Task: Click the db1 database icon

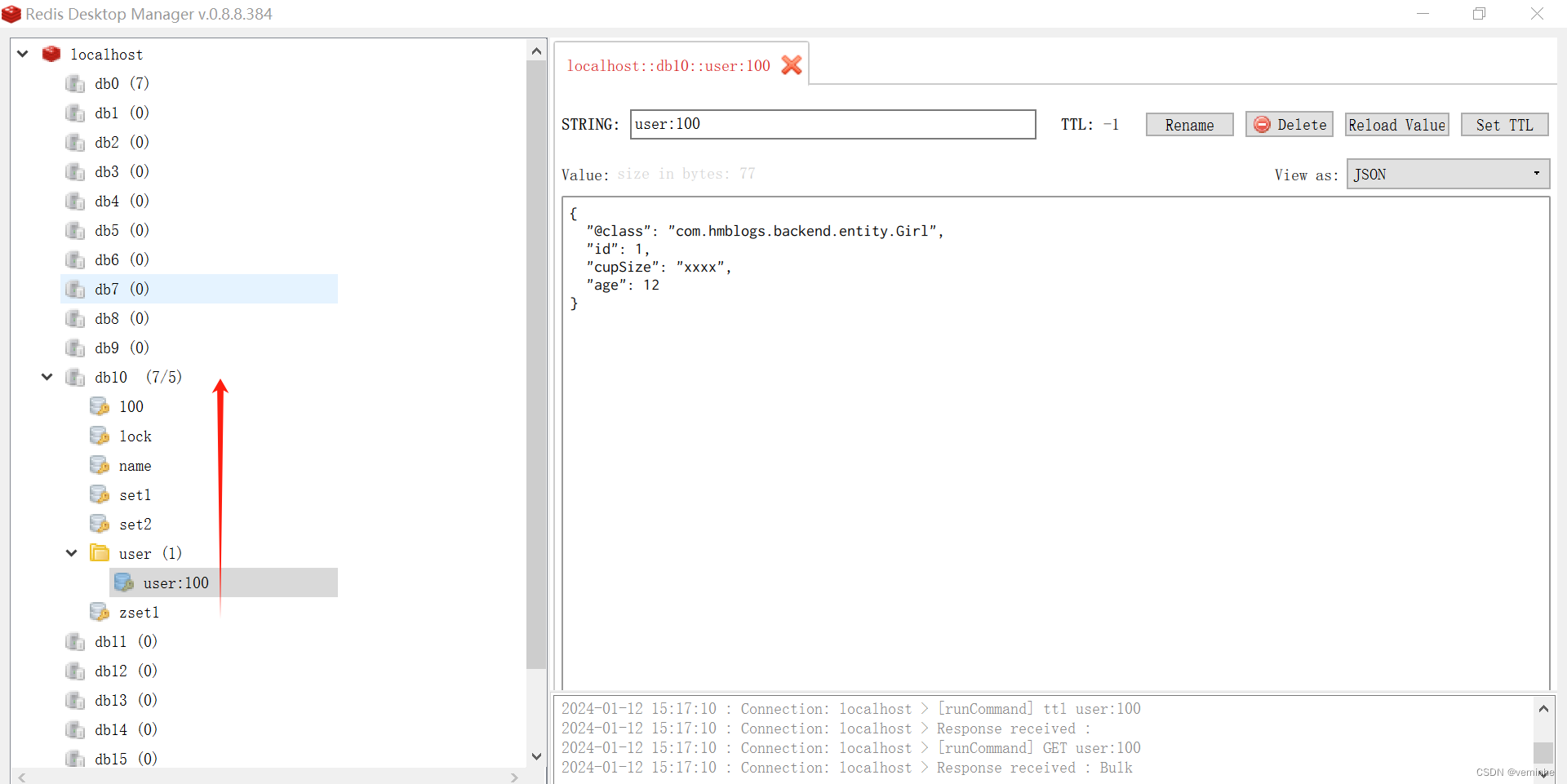Action: 75,113
